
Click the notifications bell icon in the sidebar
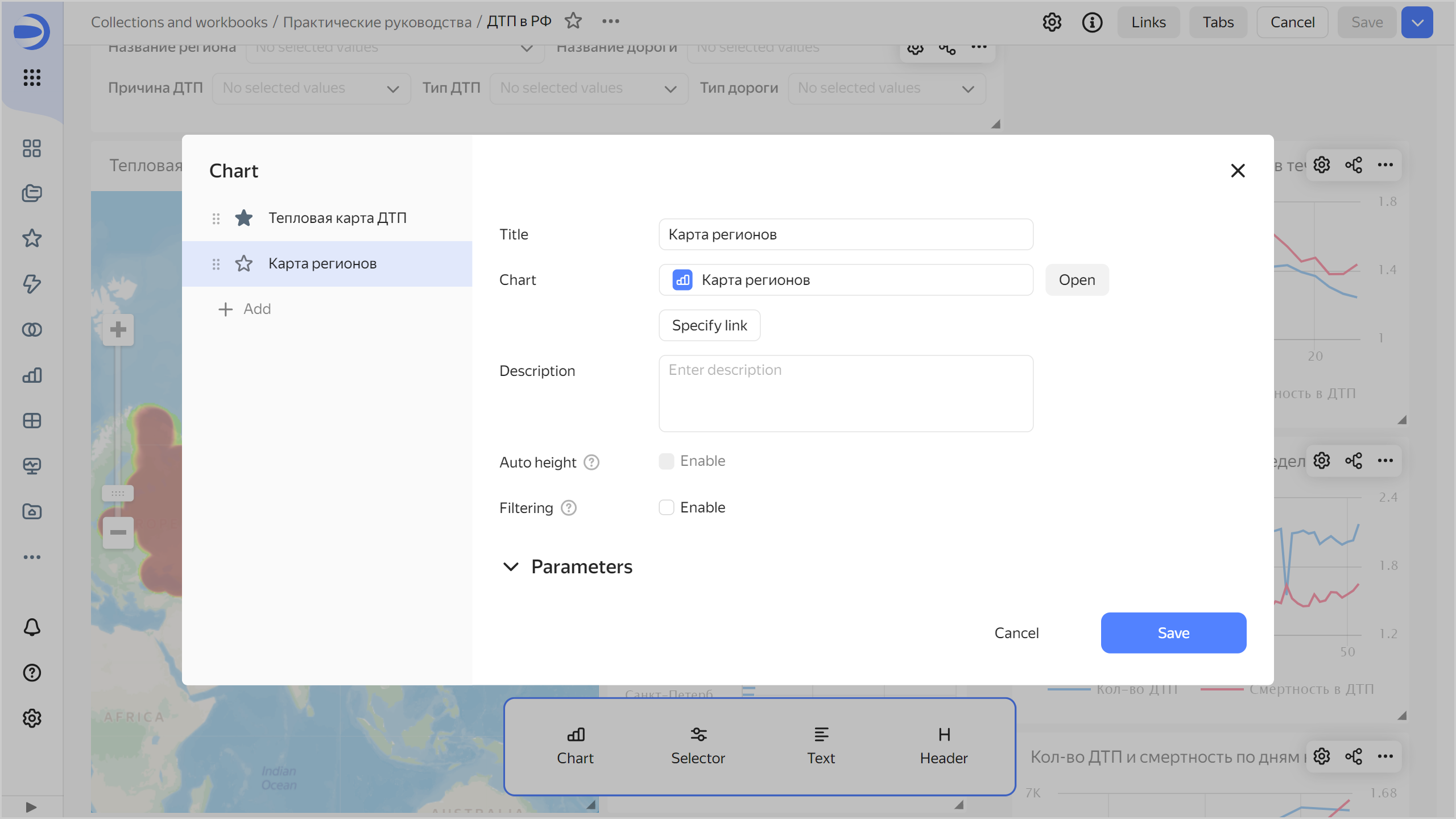(x=32, y=627)
